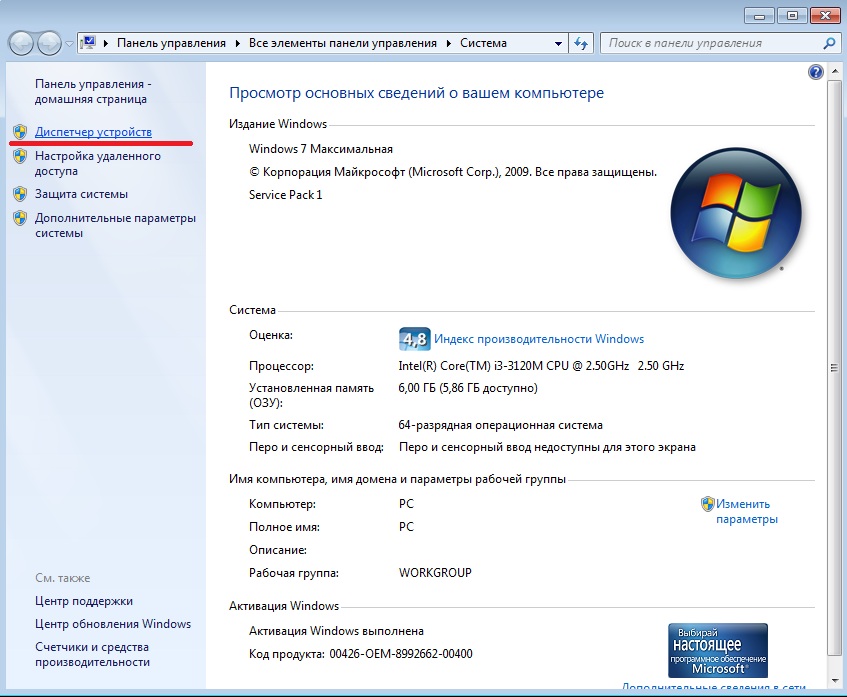Click the Forward navigation arrow button
The width and height of the screenshot is (847, 697).
49,43
